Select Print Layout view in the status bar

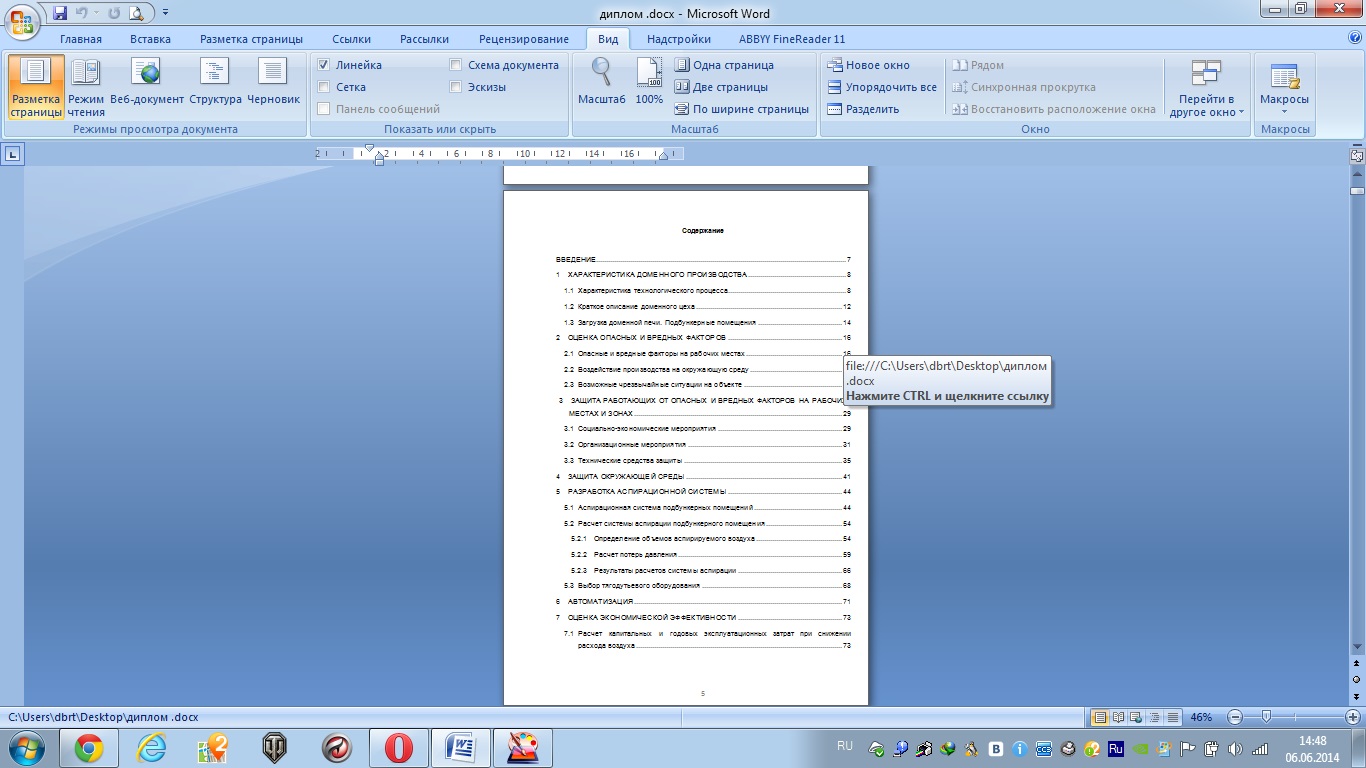1100,717
